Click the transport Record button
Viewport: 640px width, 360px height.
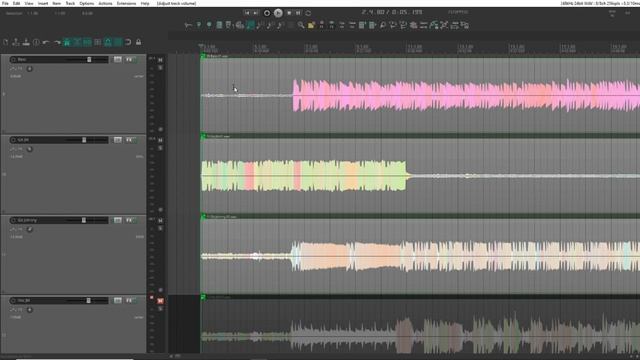(x=267, y=13)
